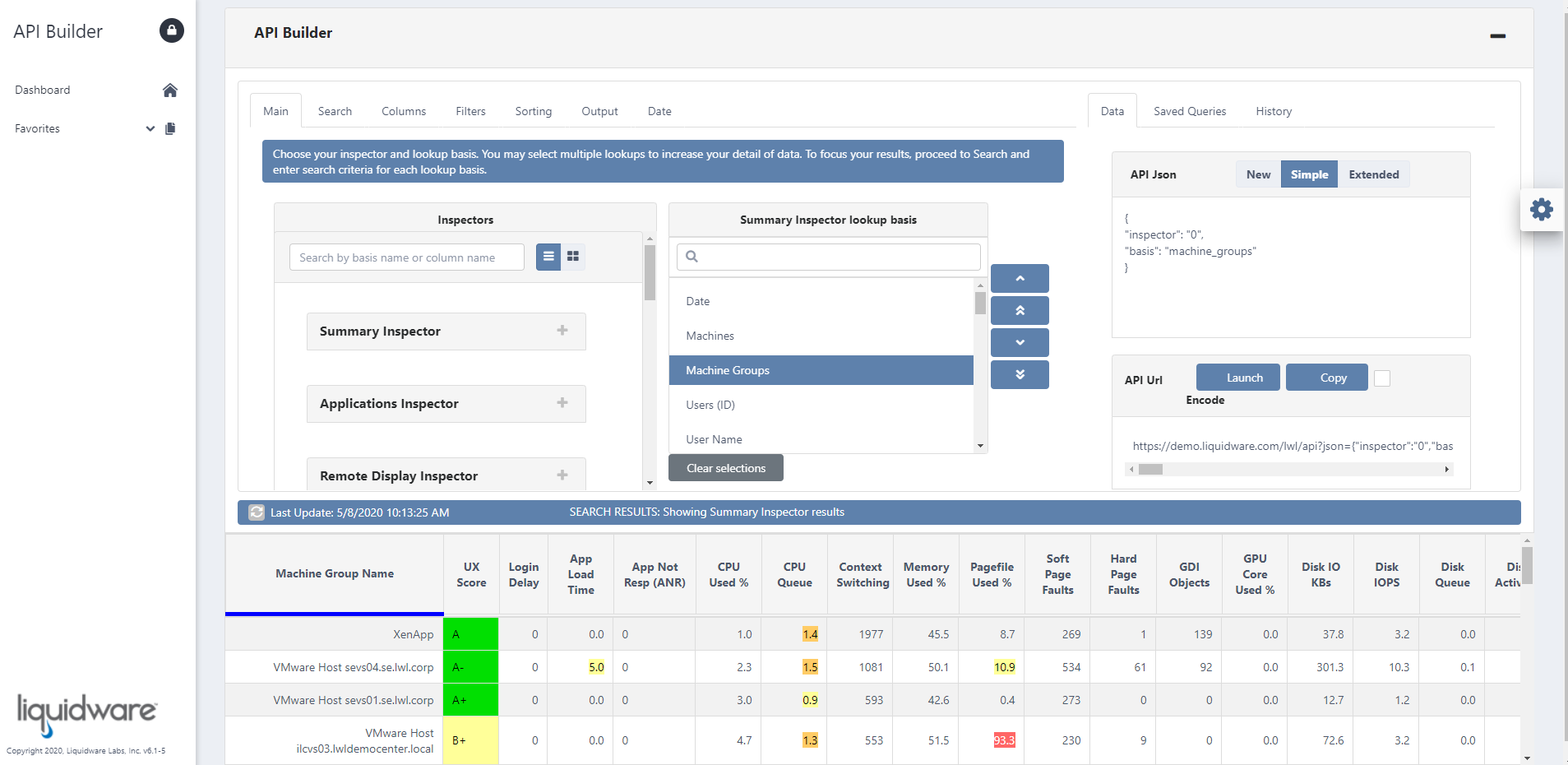Move selection up one with single chevron
The height and width of the screenshot is (765, 1568).
tap(1020, 278)
